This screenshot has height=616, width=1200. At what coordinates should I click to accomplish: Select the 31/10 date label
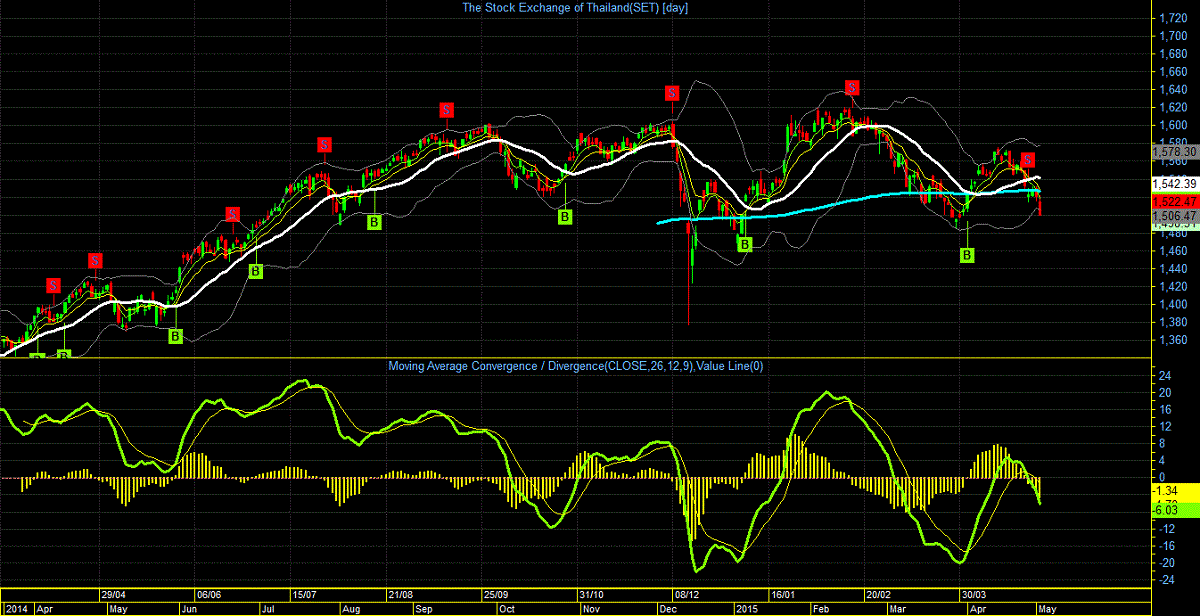coord(593,593)
